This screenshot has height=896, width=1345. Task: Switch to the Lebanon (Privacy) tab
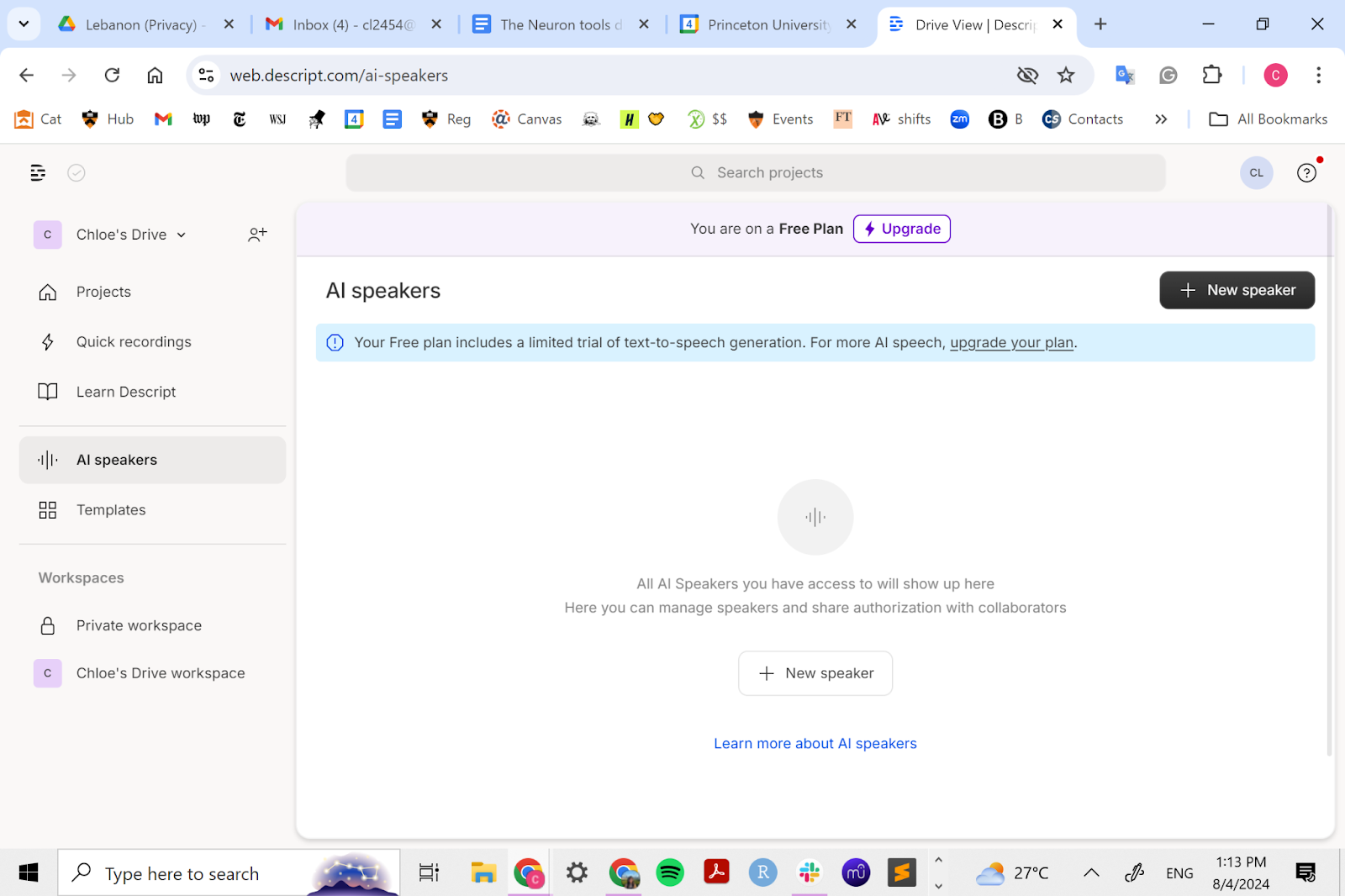[x=145, y=24]
